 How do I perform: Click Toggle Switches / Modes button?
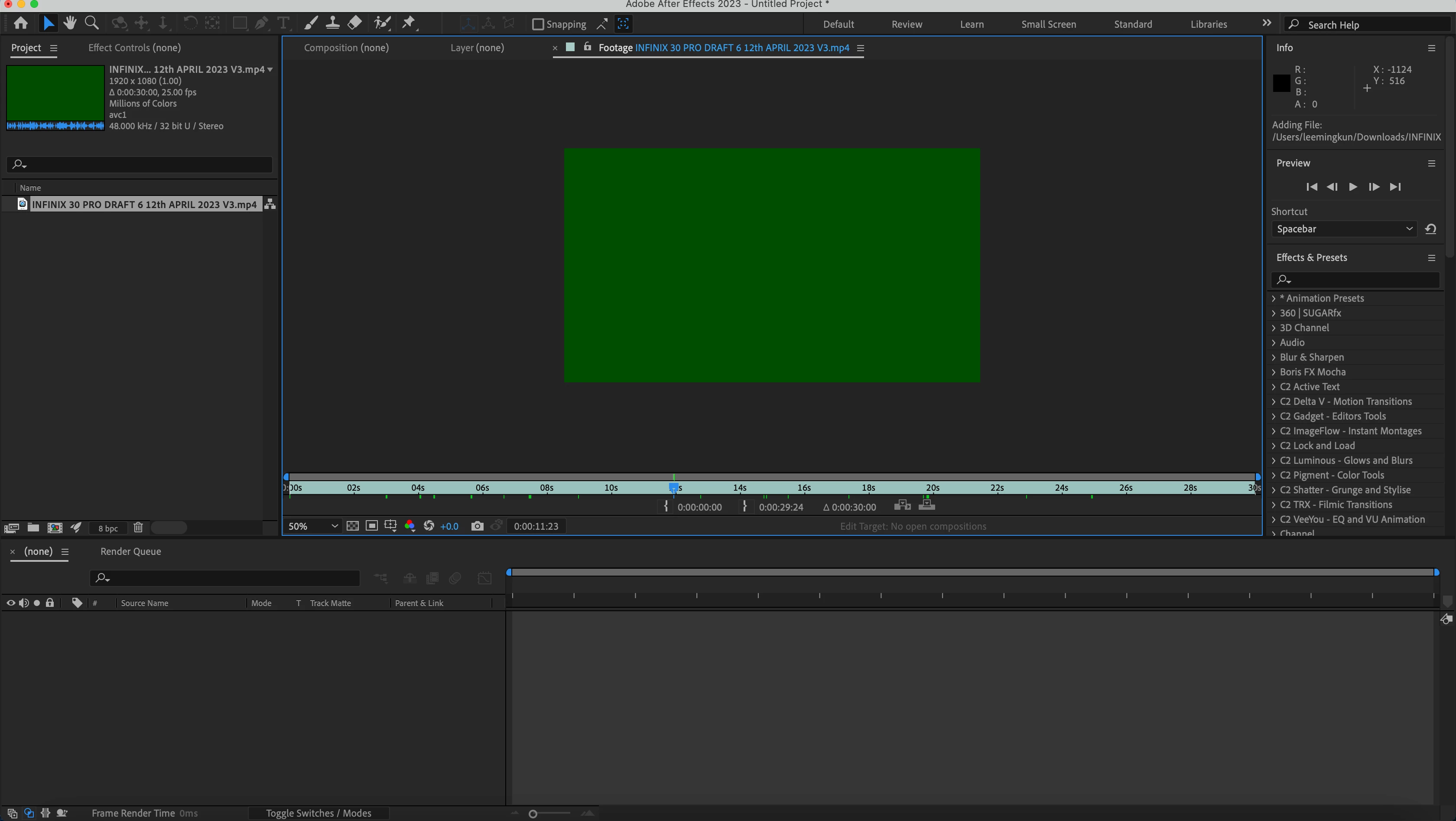(x=318, y=813)
